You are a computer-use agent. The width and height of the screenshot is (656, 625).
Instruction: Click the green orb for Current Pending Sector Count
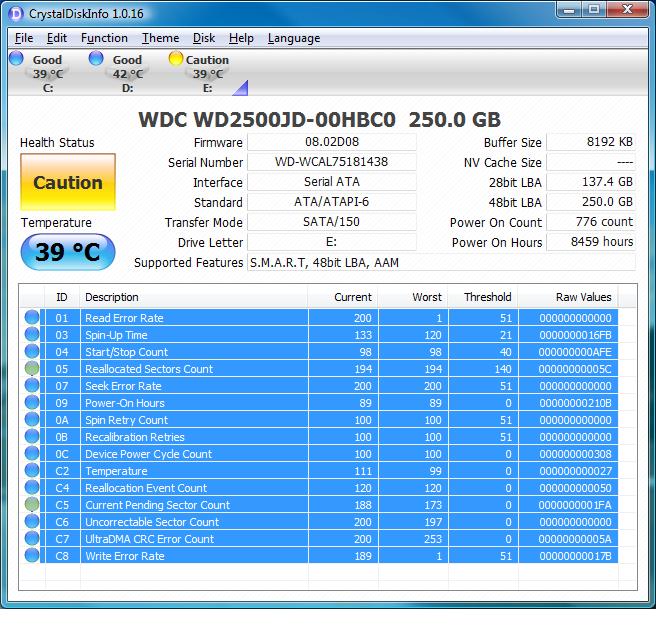click(x=32, y=505)
